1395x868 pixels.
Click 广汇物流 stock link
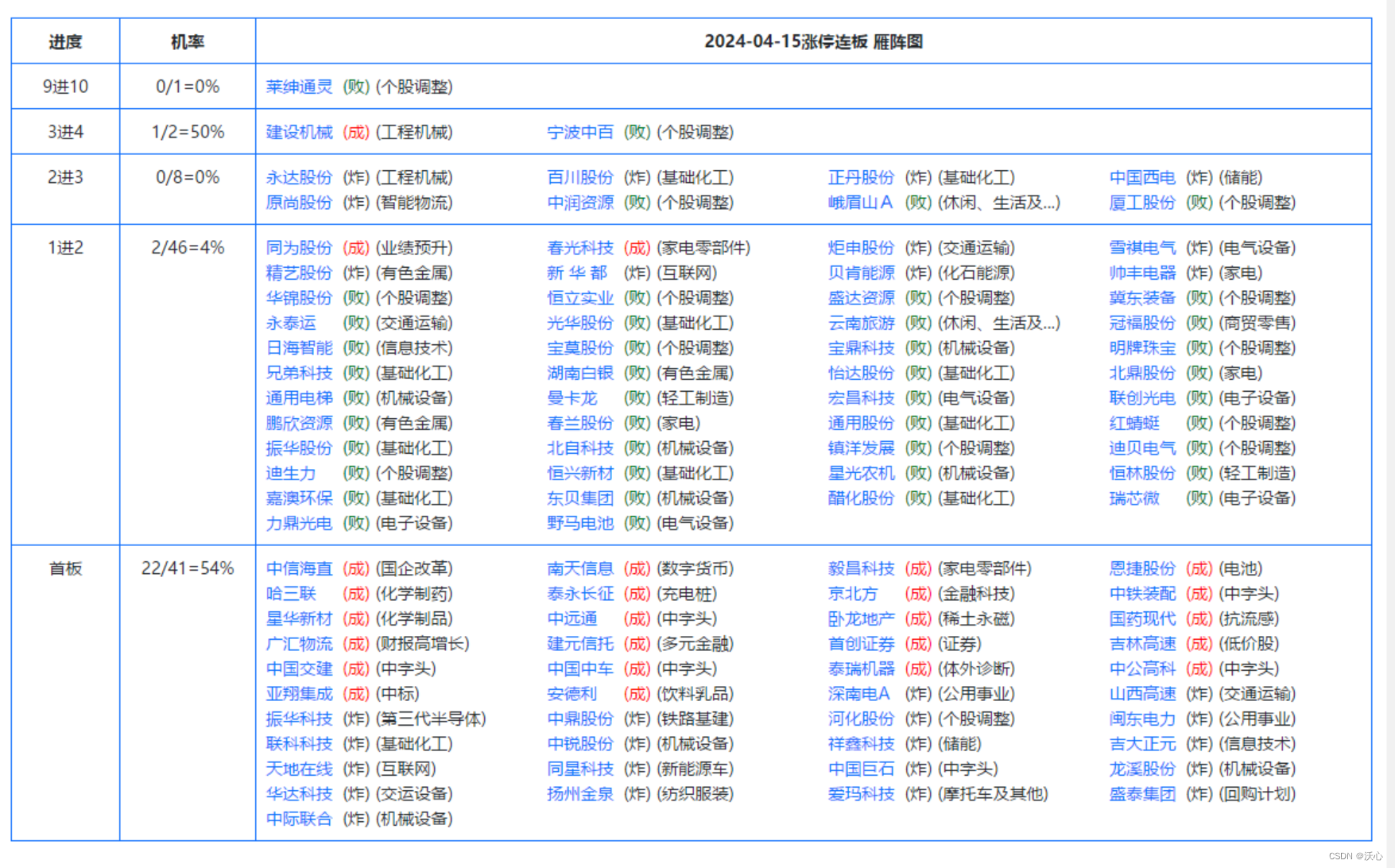299,644
